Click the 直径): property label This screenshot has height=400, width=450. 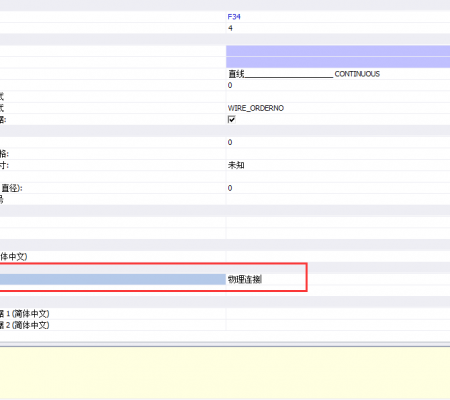click(12, 188)
